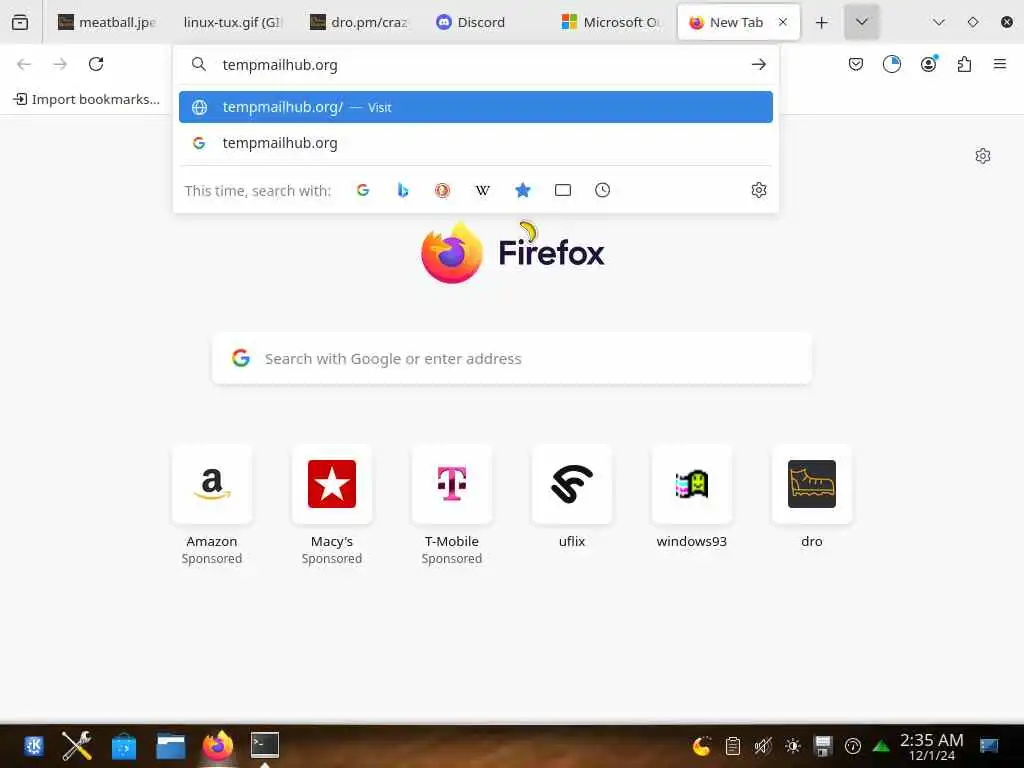Expand the list all tabs dropdown
1024x768 pixels.
[x=861, y=22]
